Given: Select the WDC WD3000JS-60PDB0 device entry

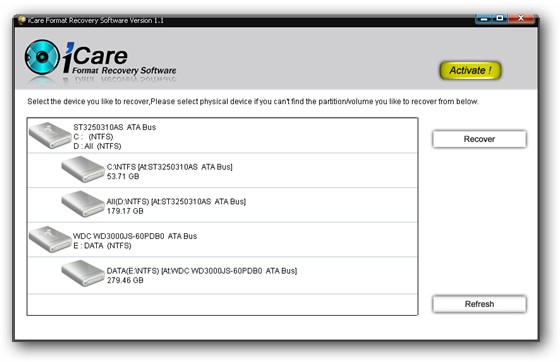Looking at the screenshot, I should tap(222, 240).
